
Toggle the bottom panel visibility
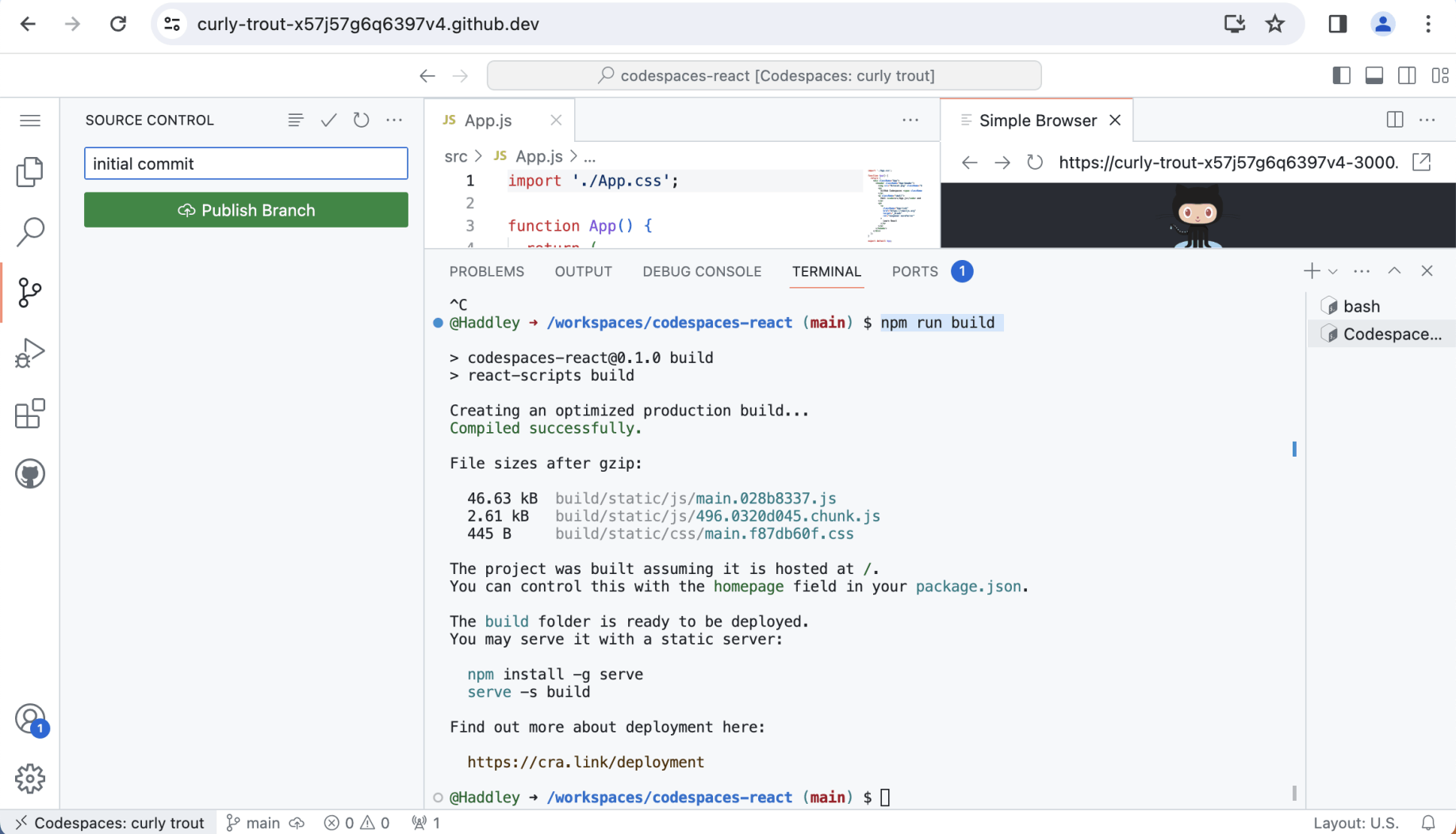click(x=1374, y=75)
